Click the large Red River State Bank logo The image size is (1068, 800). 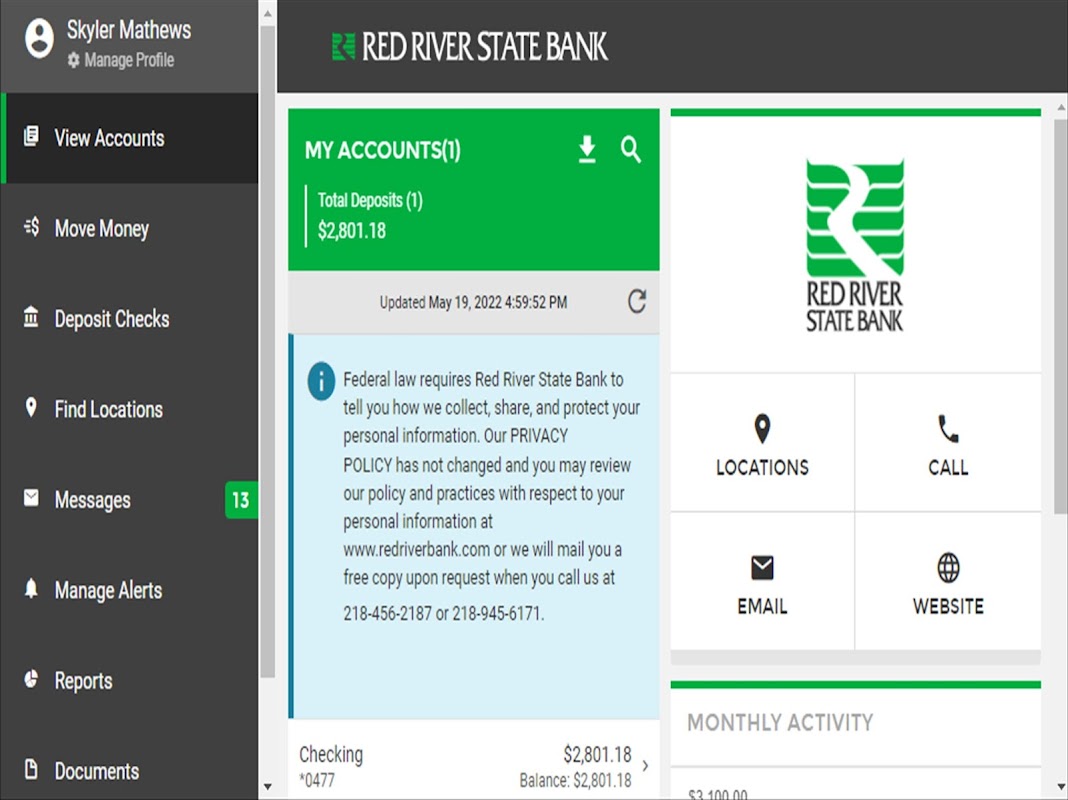(x=855, y=245)
